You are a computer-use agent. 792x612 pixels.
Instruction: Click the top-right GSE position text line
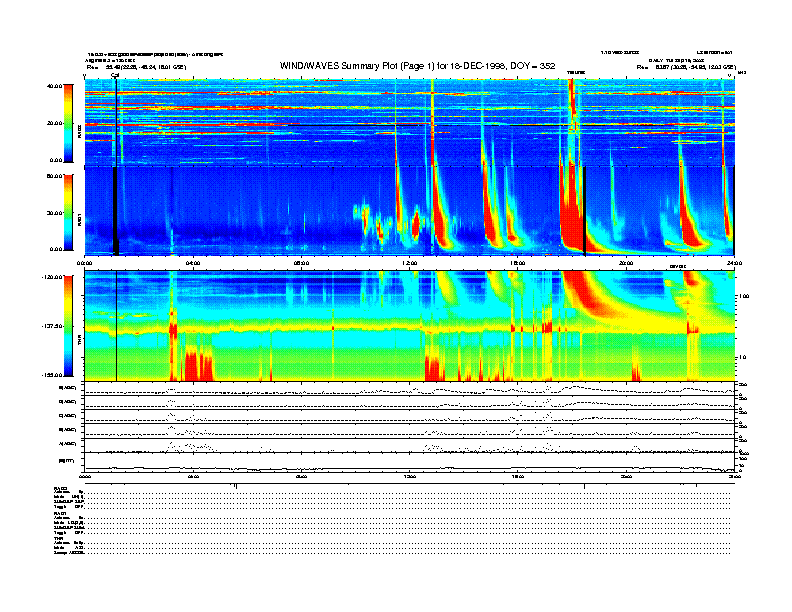pos(686,67)
